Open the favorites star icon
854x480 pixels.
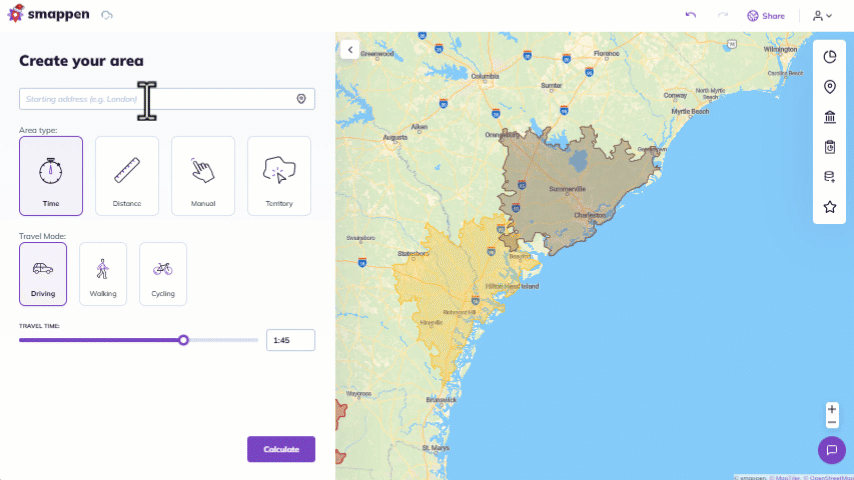pyautogui.click(x=829, y=206)
